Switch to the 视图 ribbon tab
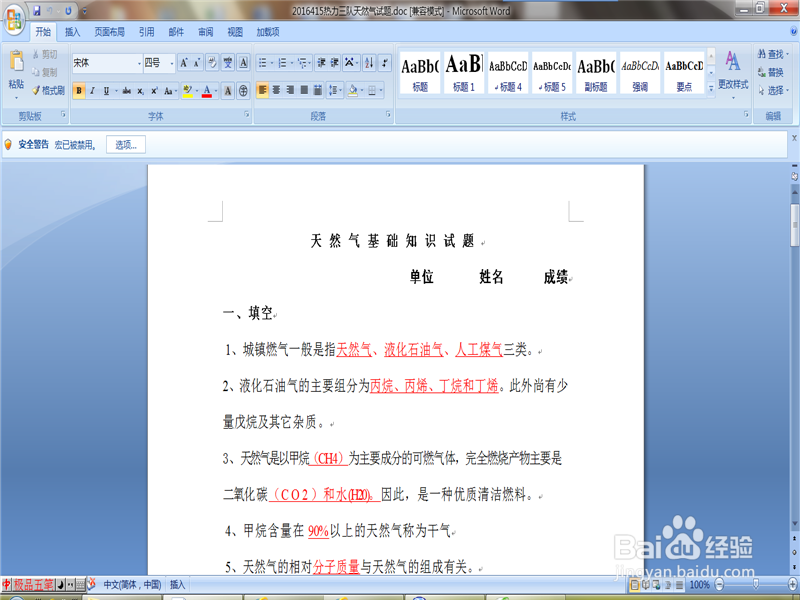This screenshot has height=600, width=800. [x=235, y=31]
